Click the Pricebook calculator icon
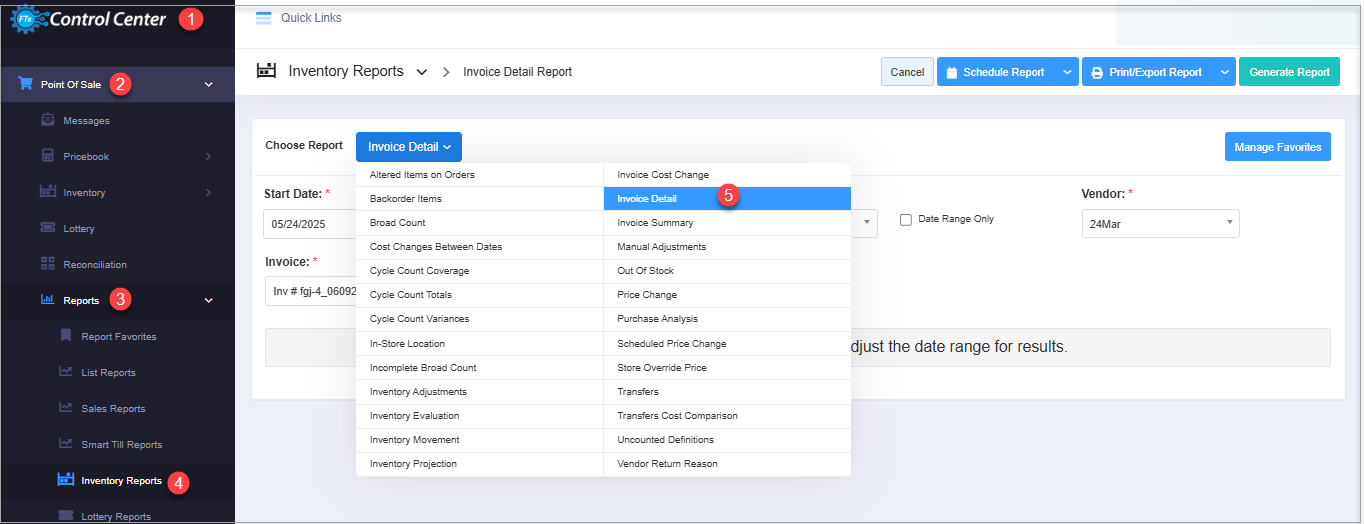 [48, 156]
